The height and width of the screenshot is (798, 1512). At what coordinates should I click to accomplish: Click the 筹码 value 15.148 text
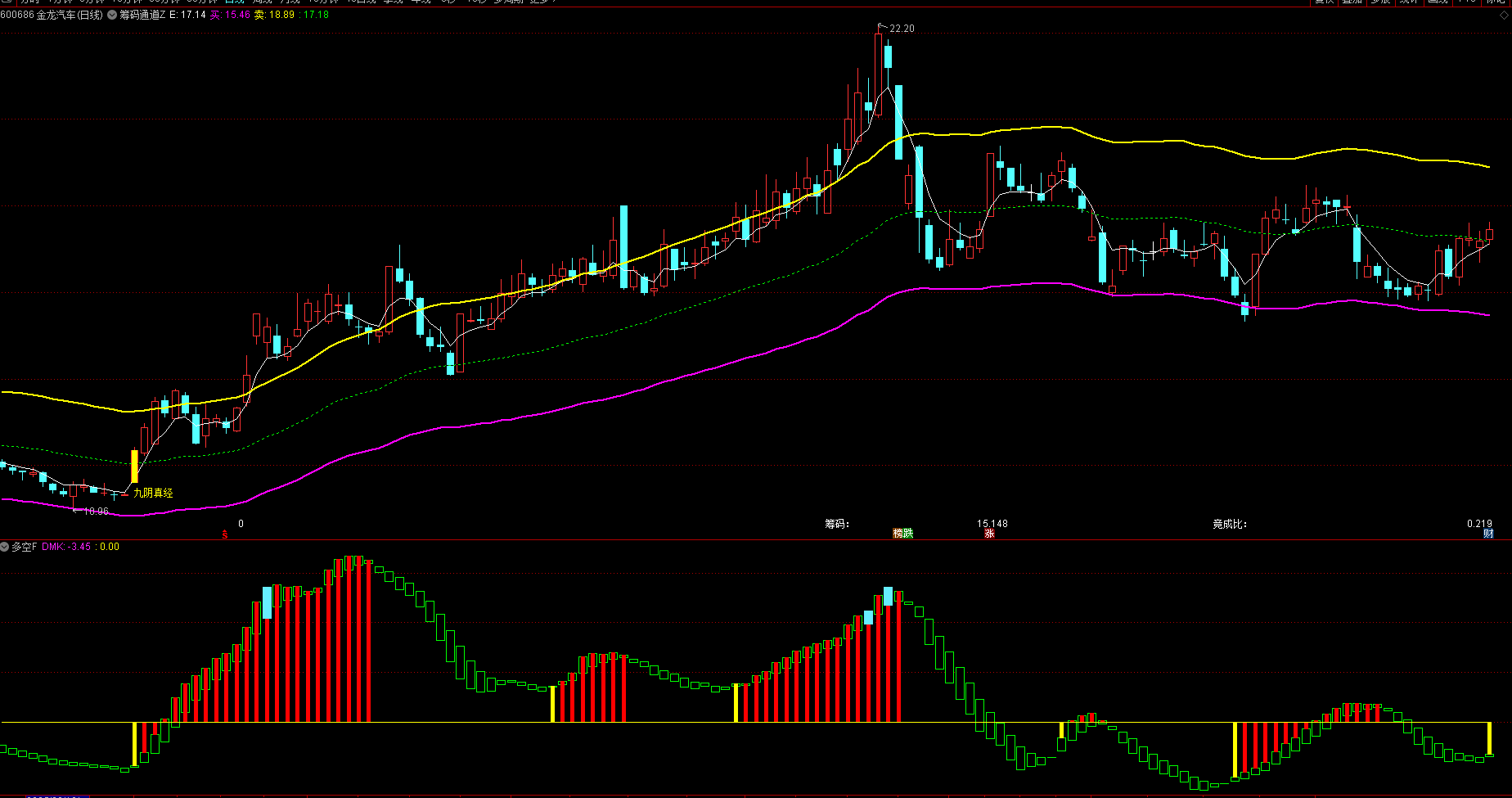point(992,524)
